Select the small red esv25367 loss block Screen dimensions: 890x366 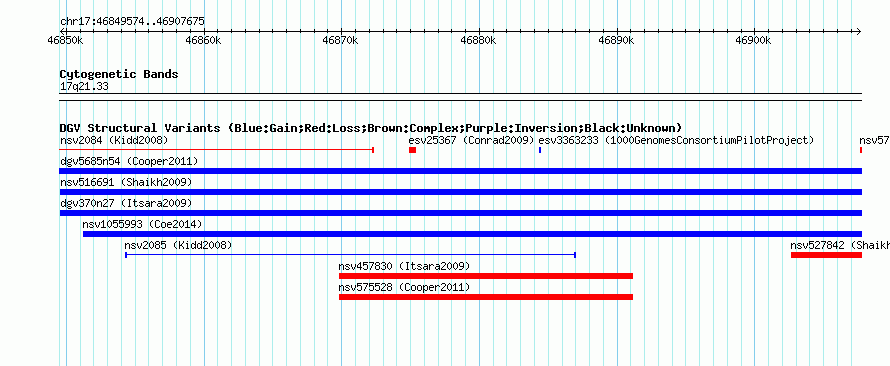click(412, 150)
